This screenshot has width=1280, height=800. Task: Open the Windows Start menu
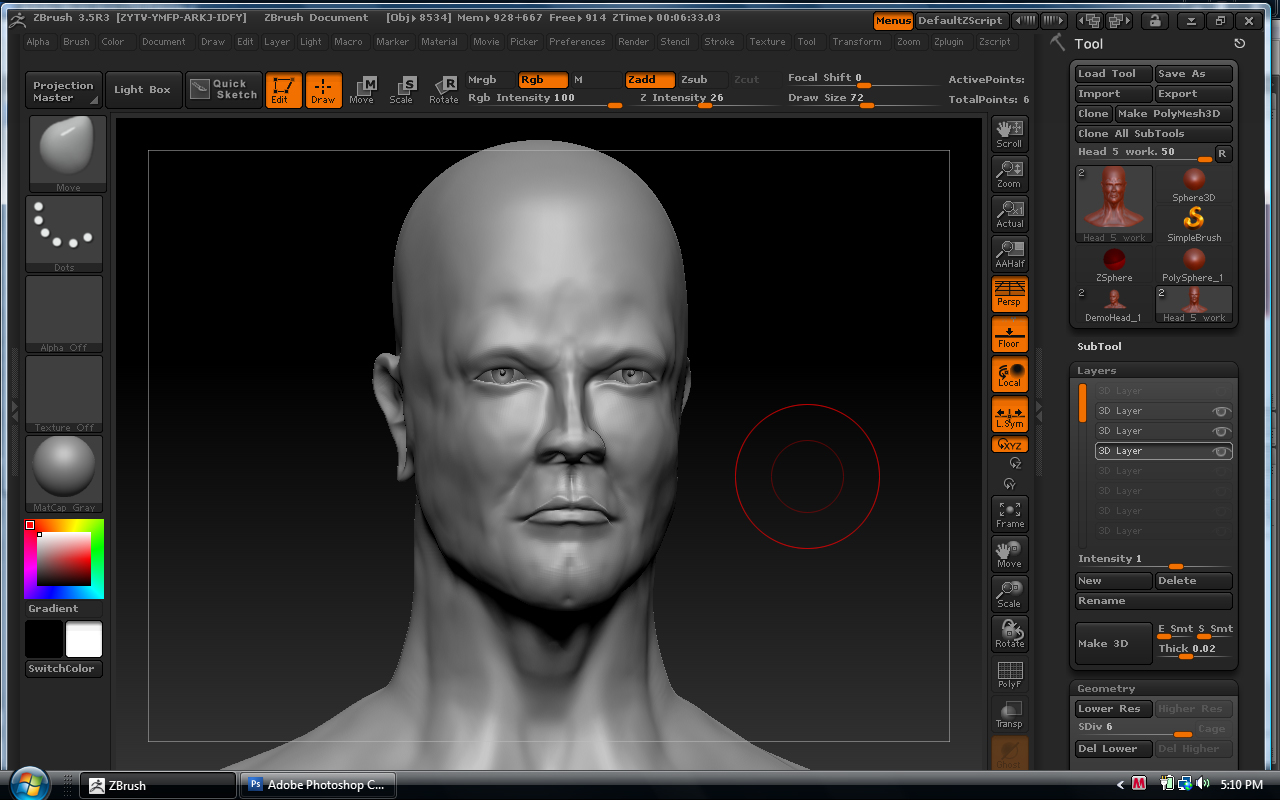tap(28, 783)
